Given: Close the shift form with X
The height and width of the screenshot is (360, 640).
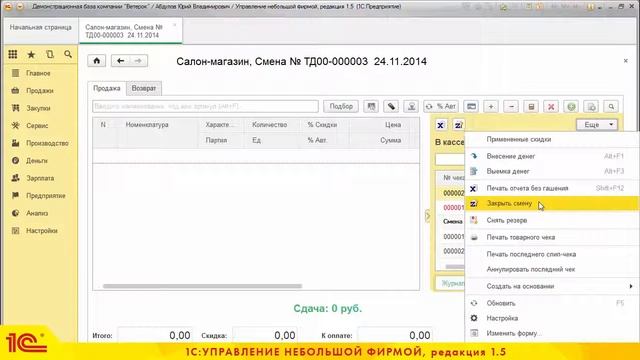Looking at the screenshot, I should (625, 61).
